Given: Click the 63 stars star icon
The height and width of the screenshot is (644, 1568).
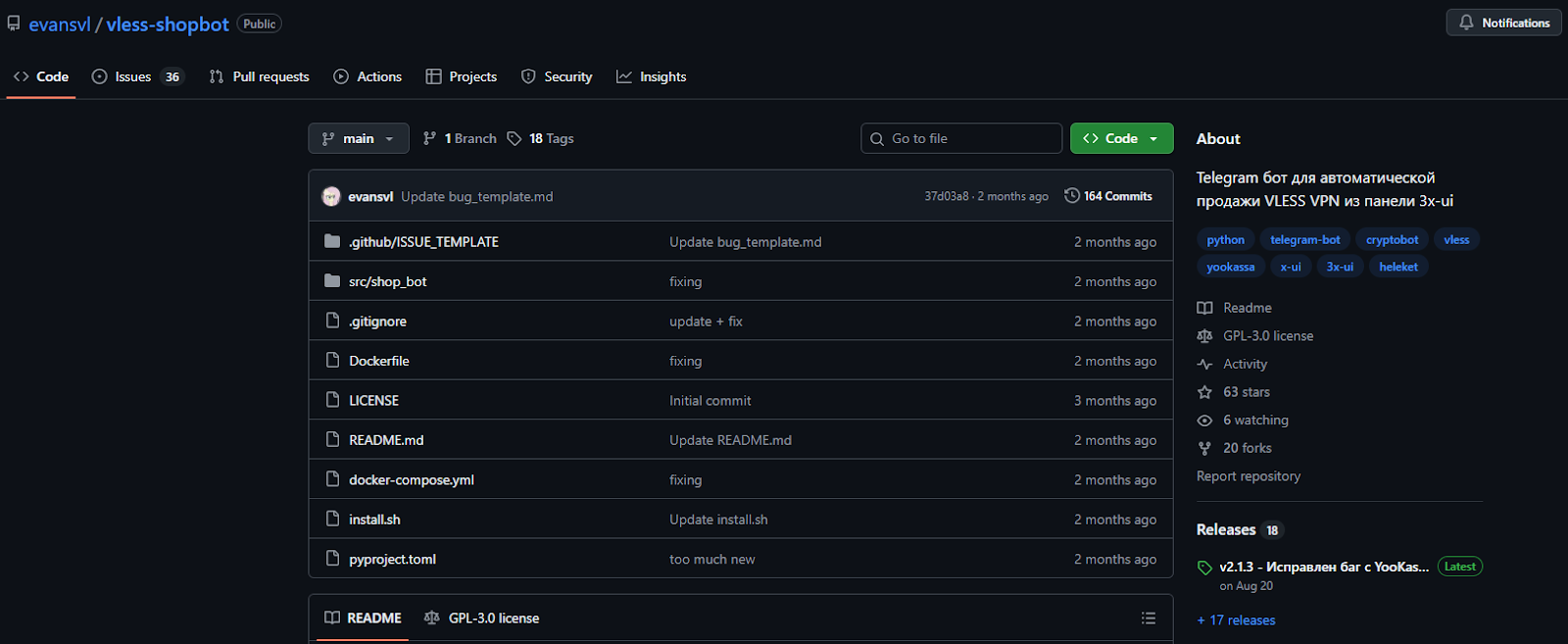Looking at the screenshot, I should pos(1204,392).
